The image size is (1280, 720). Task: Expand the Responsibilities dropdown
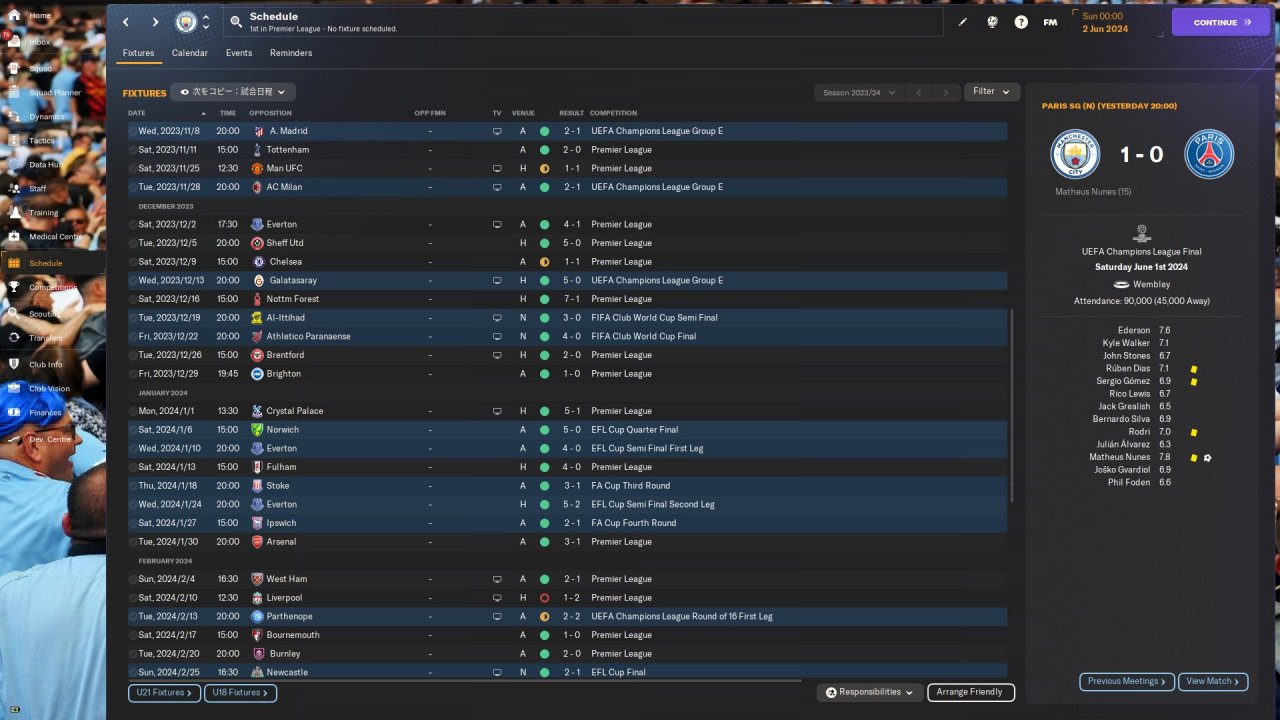[869, 692]
